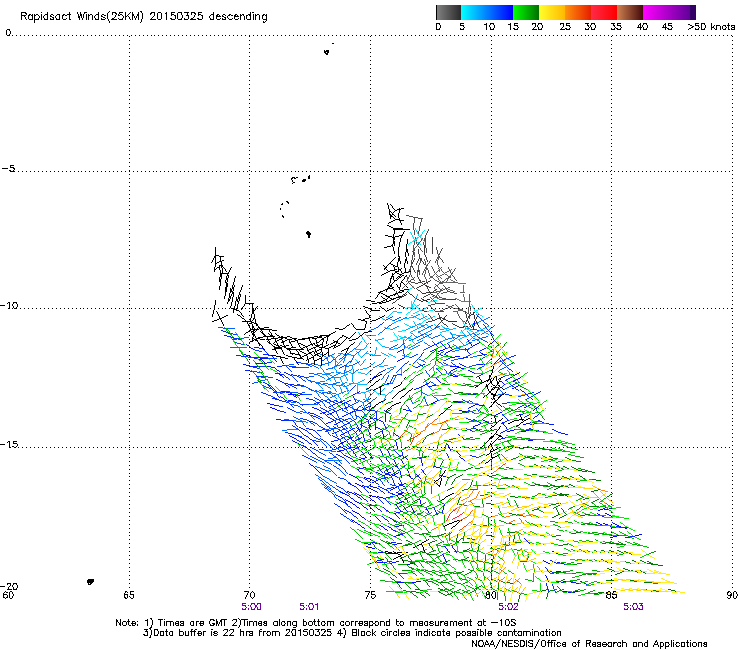The width and height of the screenshot is (740, 650).
Task: Click the red 30-35 knots legend color
Action: pos(604,12)
